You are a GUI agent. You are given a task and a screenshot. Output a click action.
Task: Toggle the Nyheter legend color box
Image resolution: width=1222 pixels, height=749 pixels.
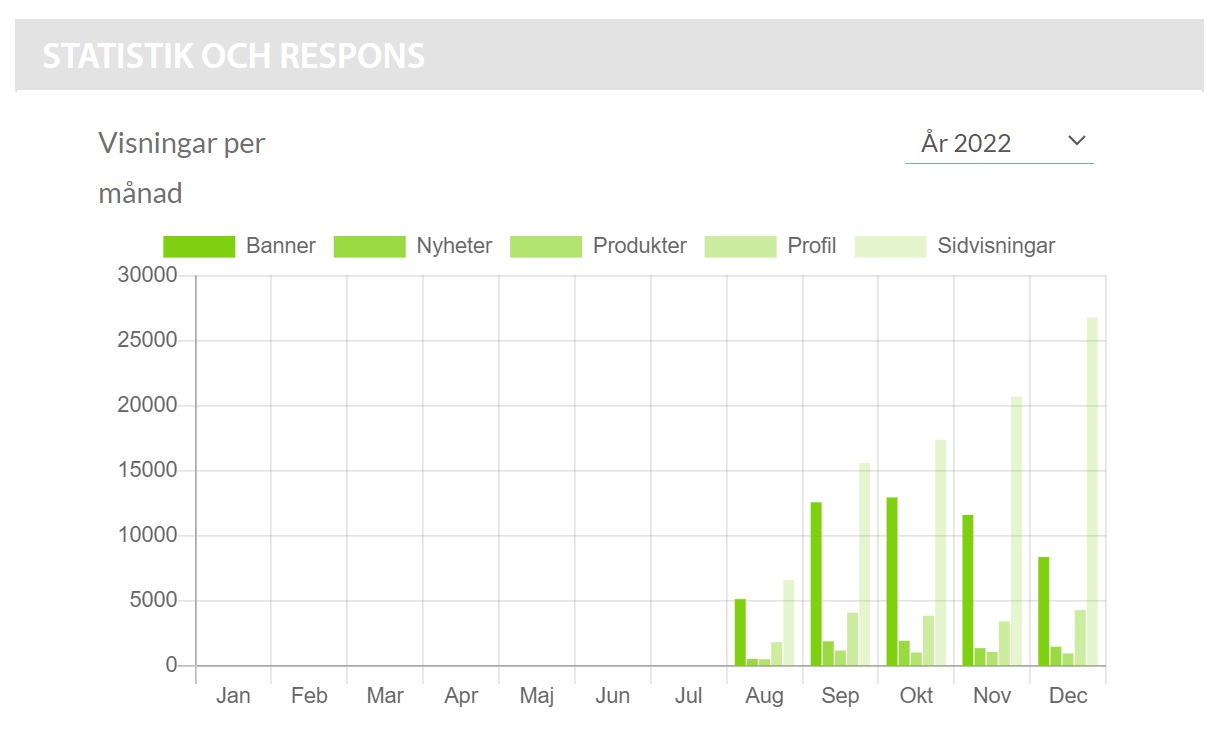click(x=369, y=246)
